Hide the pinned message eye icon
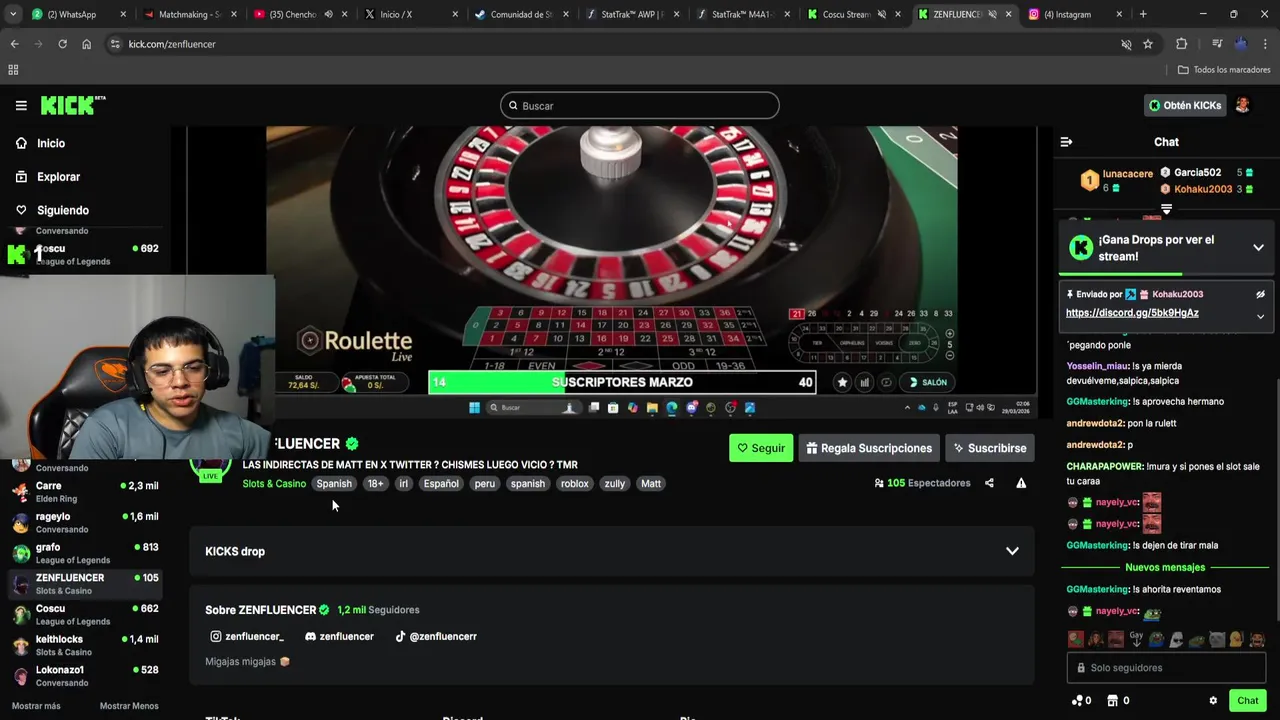This screenshot has height=720, width=1280. pyautogui.click(x=1260, y=295)
